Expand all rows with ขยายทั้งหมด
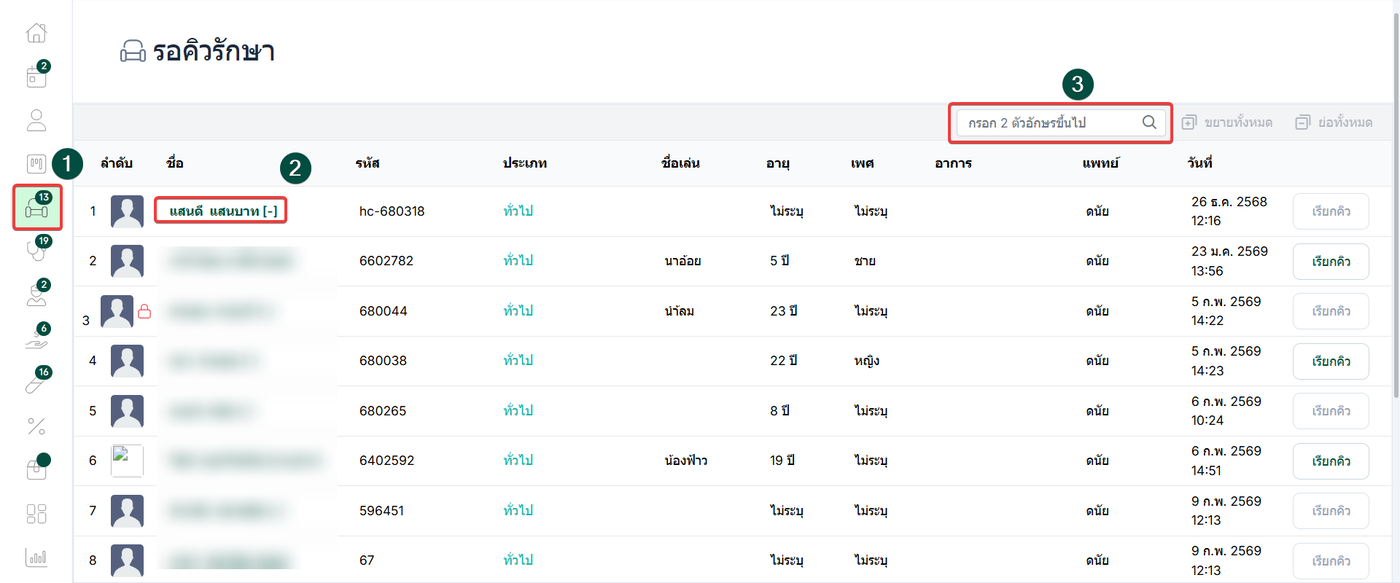Screen dimensions: 1400x583 click(x=1226, y=122)
